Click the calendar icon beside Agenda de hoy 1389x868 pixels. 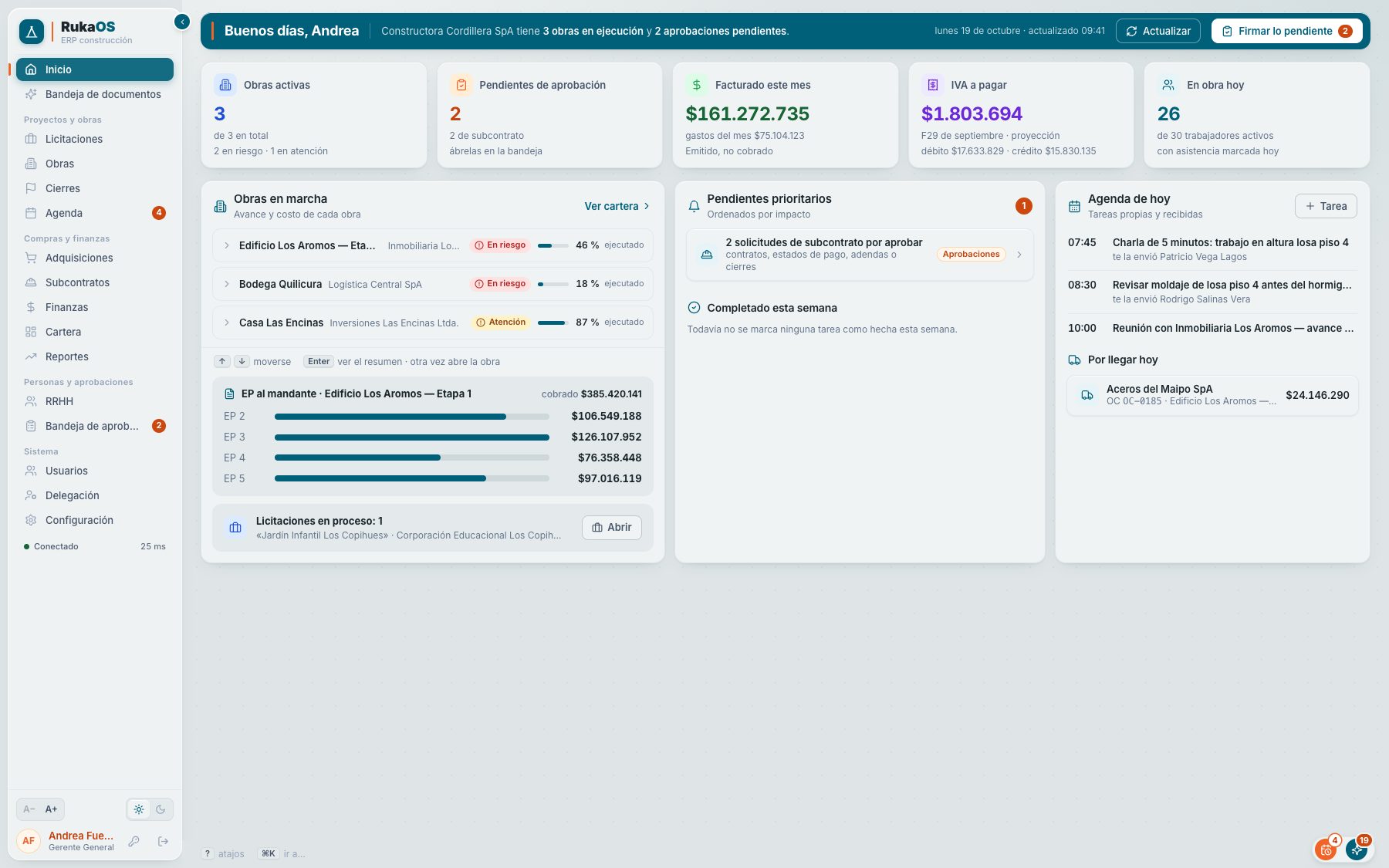pos(1074,206)
